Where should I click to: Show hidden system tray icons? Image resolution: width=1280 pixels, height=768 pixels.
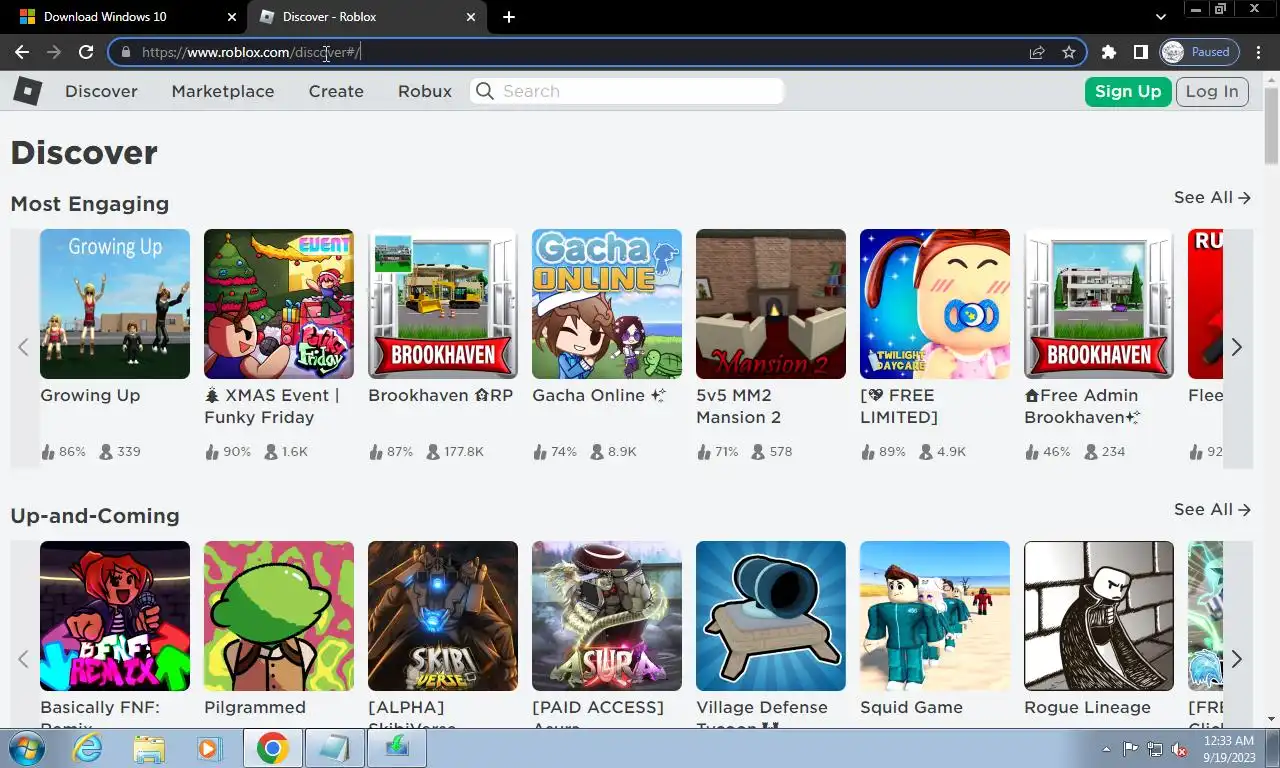1106,749
